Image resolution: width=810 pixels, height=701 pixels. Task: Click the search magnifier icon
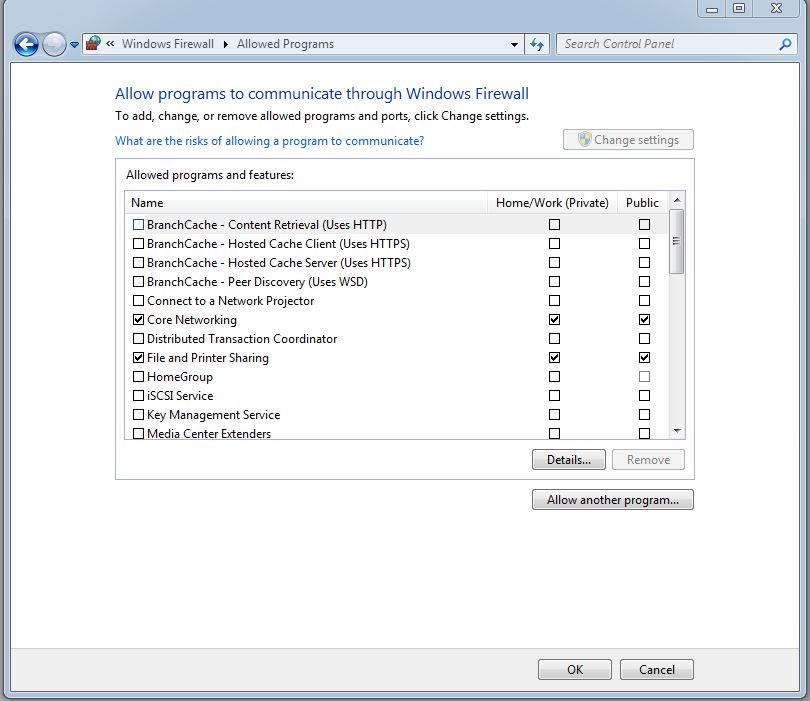tap(785, 44)
